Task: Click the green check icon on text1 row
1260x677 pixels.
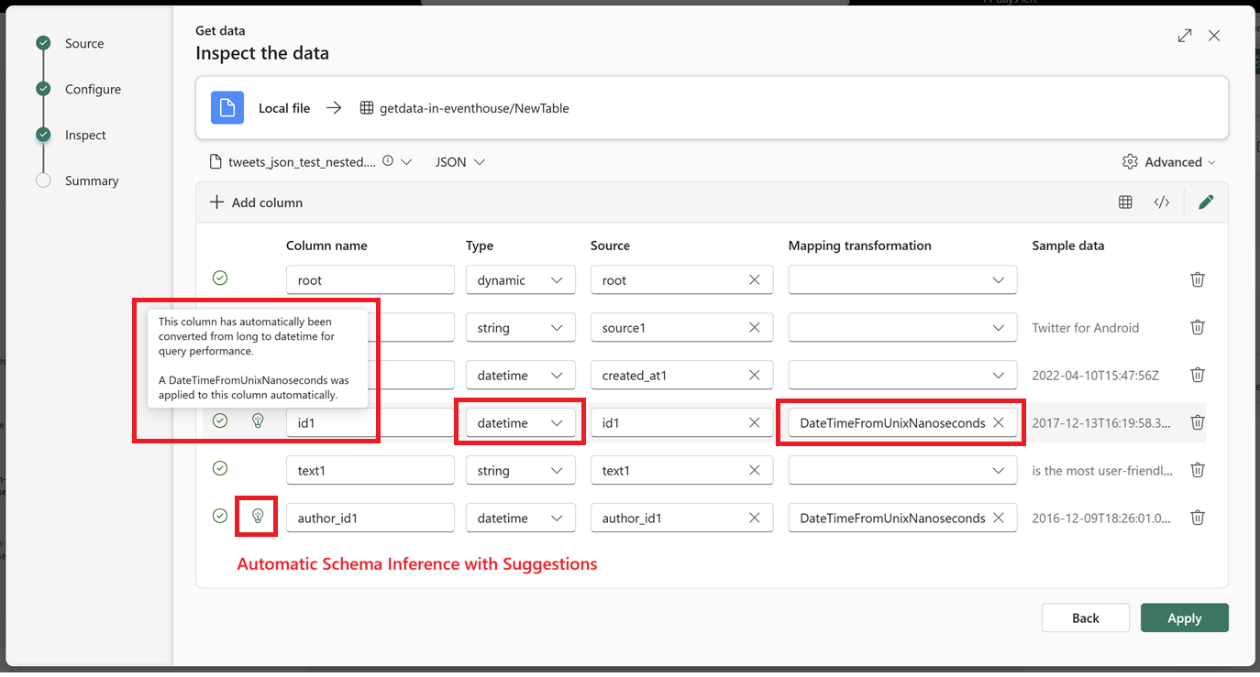Action: point(220,468)
